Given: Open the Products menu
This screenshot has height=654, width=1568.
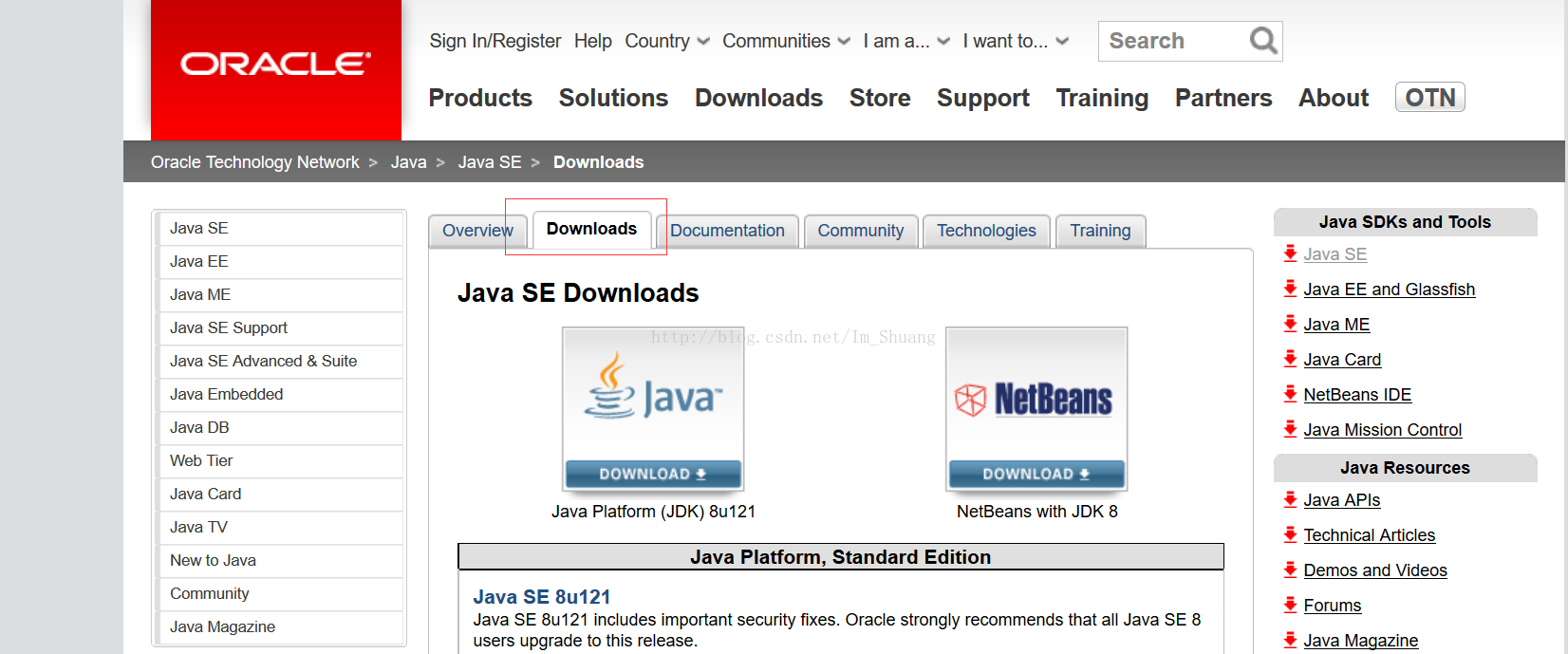Looking at the screenshot, I should [x=480, y=98].
